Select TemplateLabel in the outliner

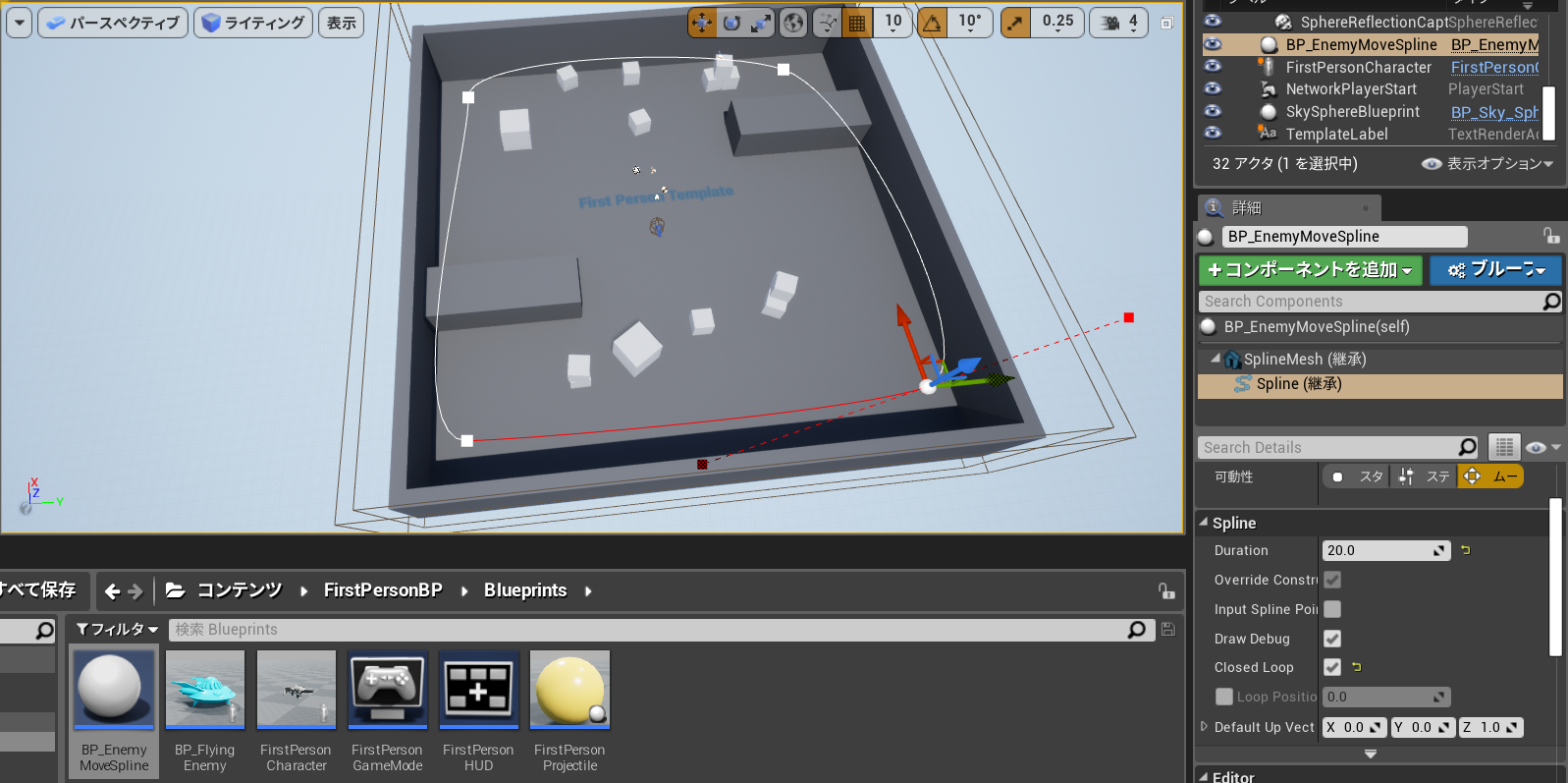point(1336,135)
